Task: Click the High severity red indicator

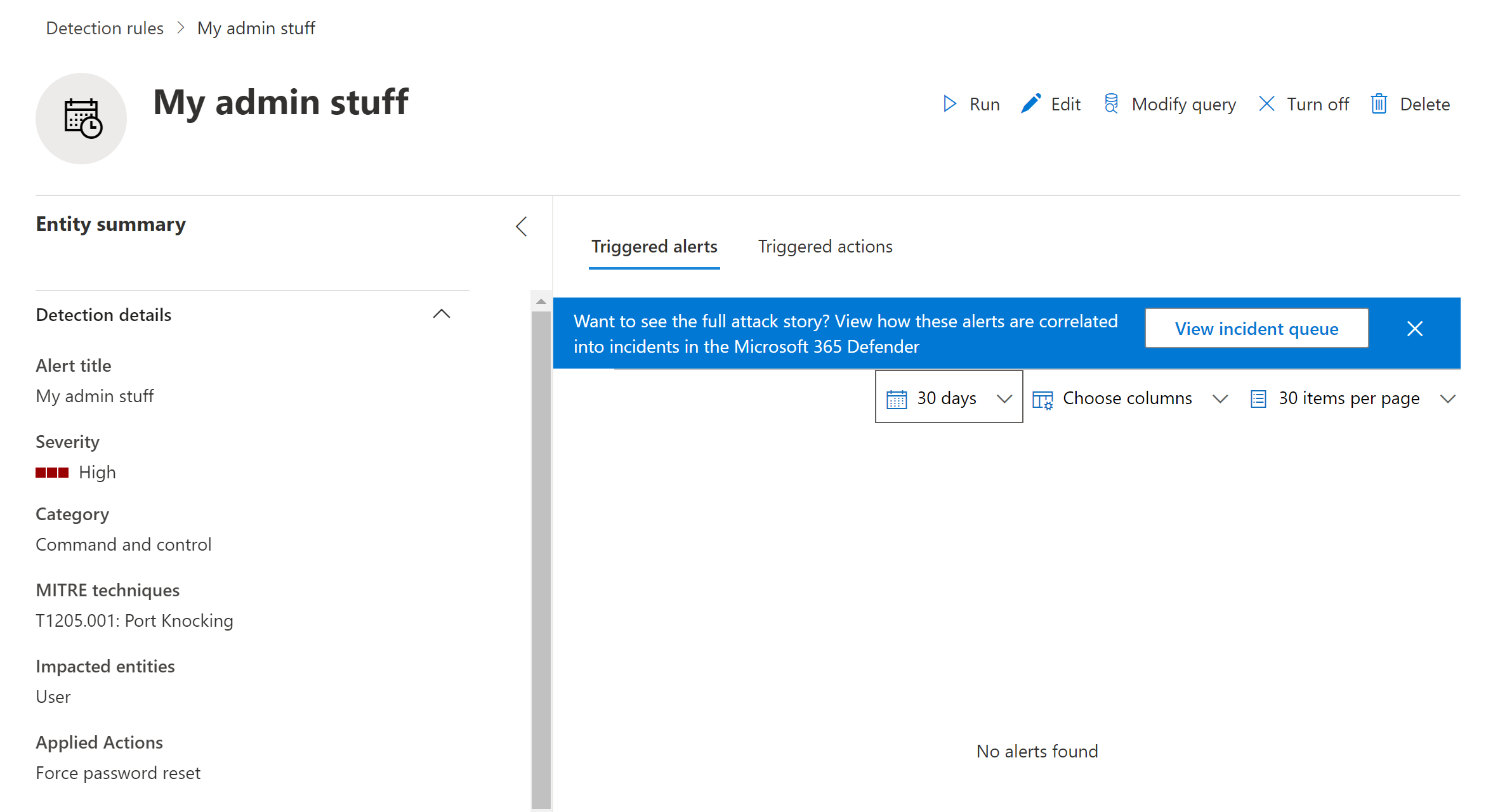Action: [x=52, y=473]
